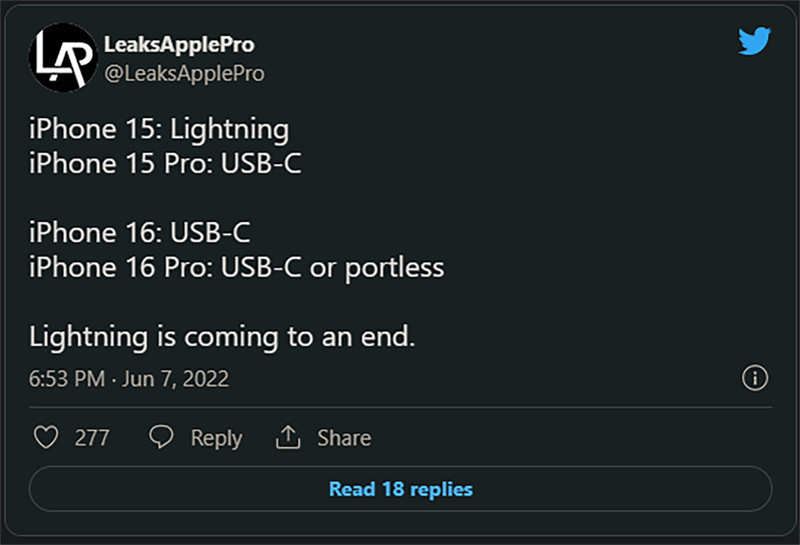Open the LA profile avatar

(63, 57)
